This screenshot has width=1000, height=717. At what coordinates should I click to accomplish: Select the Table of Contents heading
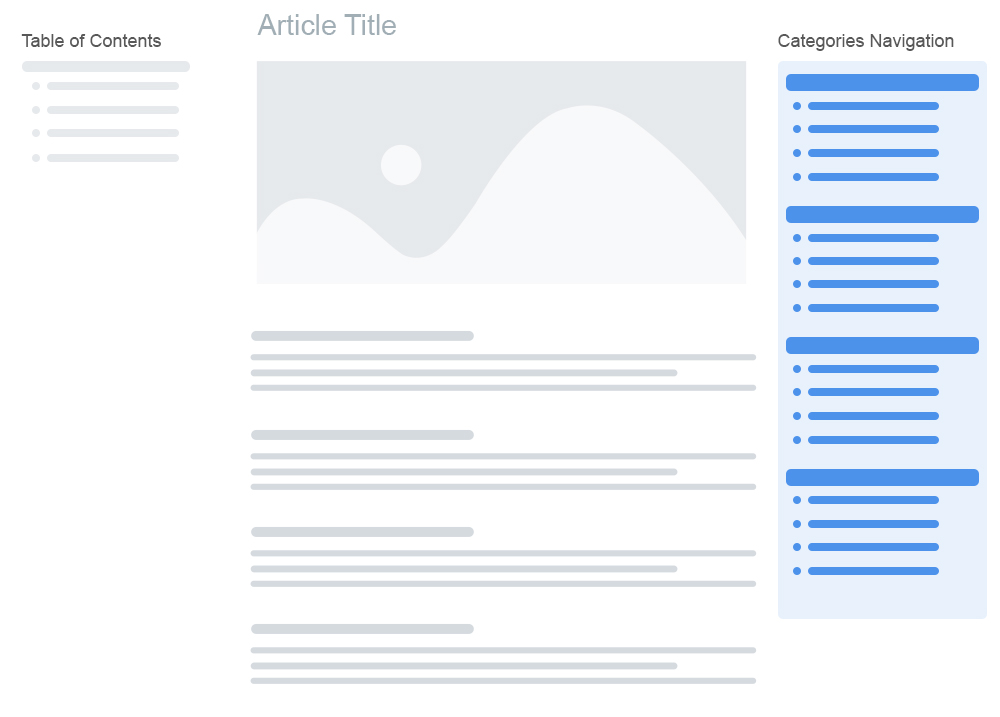[91, 41]
